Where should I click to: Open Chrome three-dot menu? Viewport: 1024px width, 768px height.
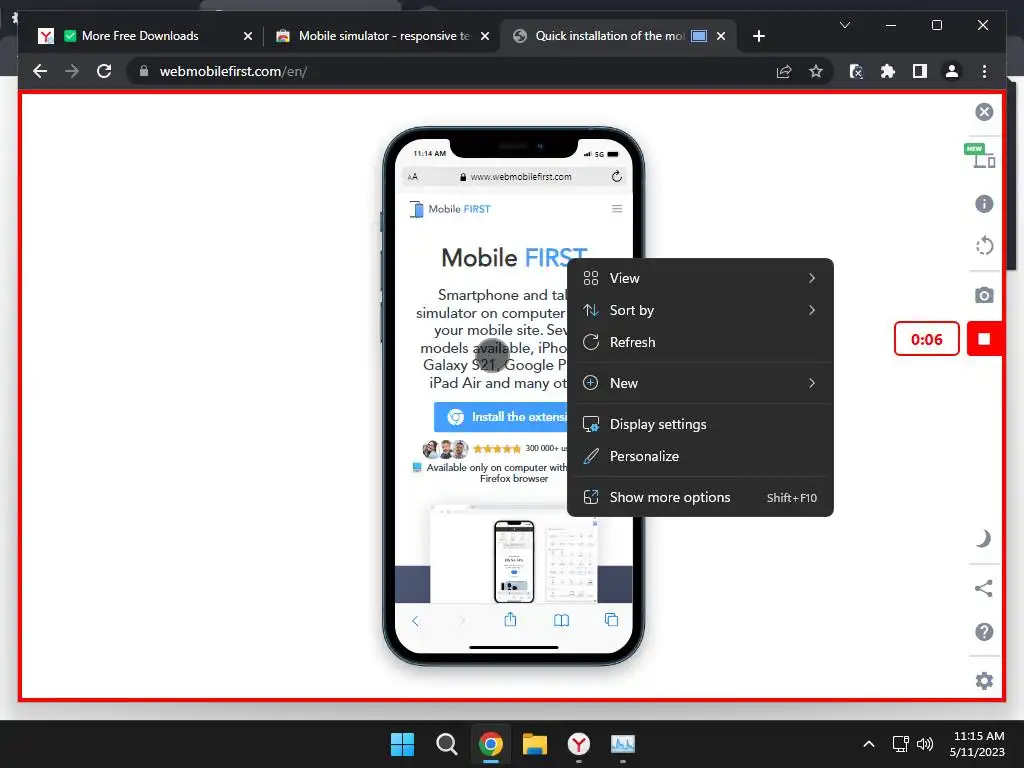(984, 71)
